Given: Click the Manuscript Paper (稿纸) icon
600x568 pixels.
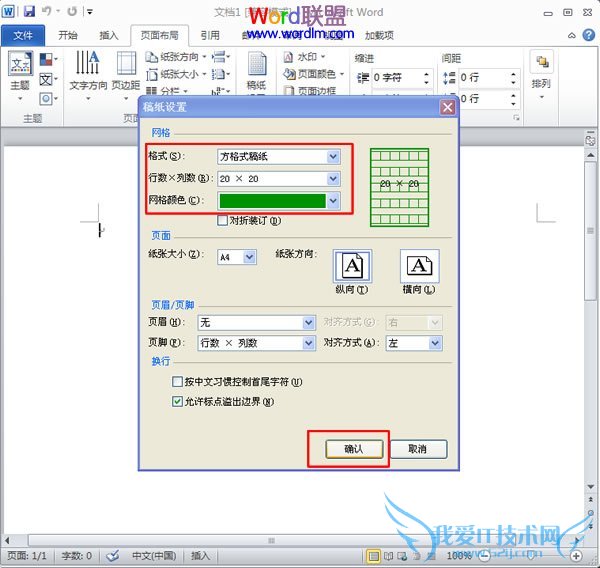Looking at the screenshot, I should pos(257,64).
